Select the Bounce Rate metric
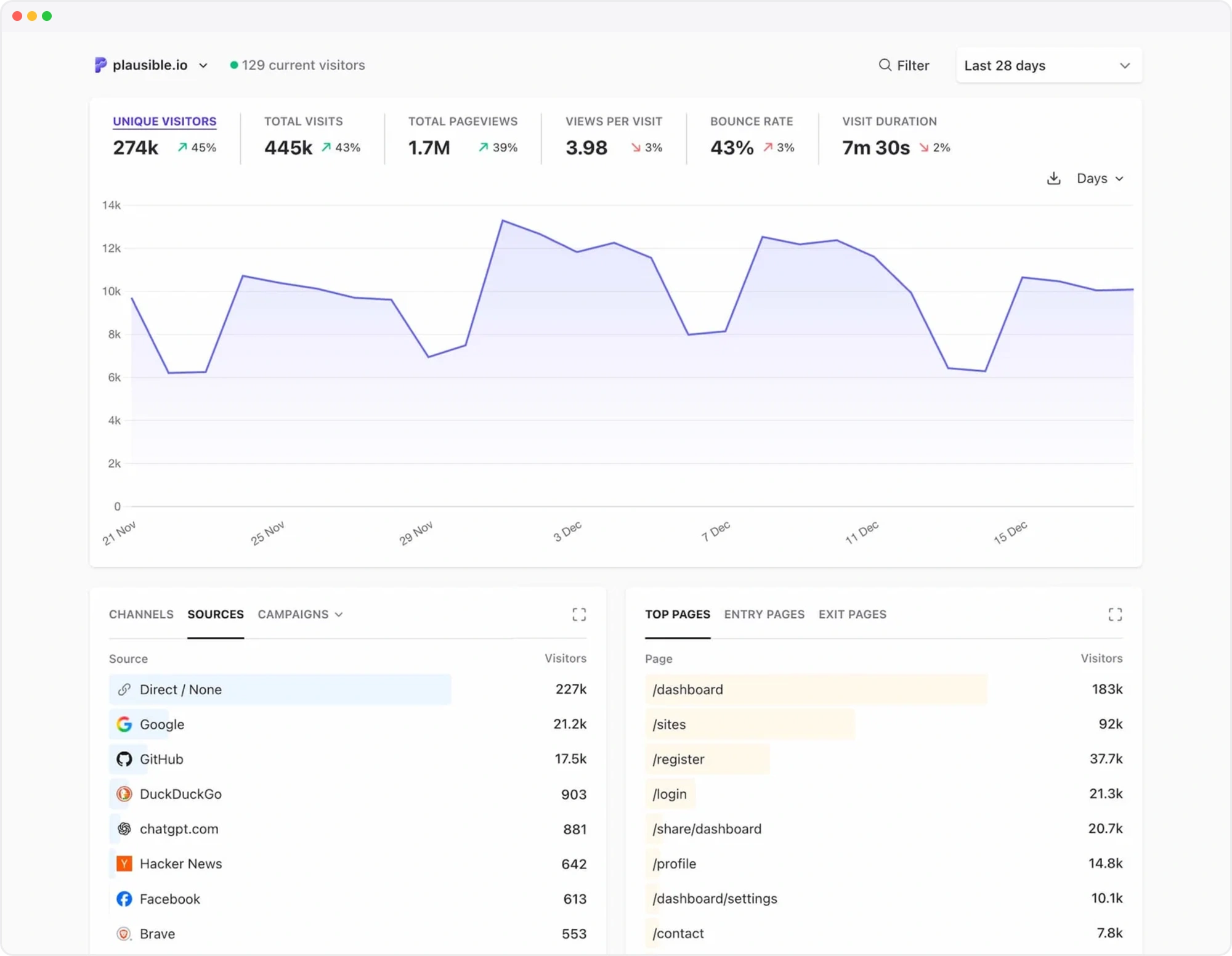Screen dimensions: 1232x956 (x=752, y=137)
